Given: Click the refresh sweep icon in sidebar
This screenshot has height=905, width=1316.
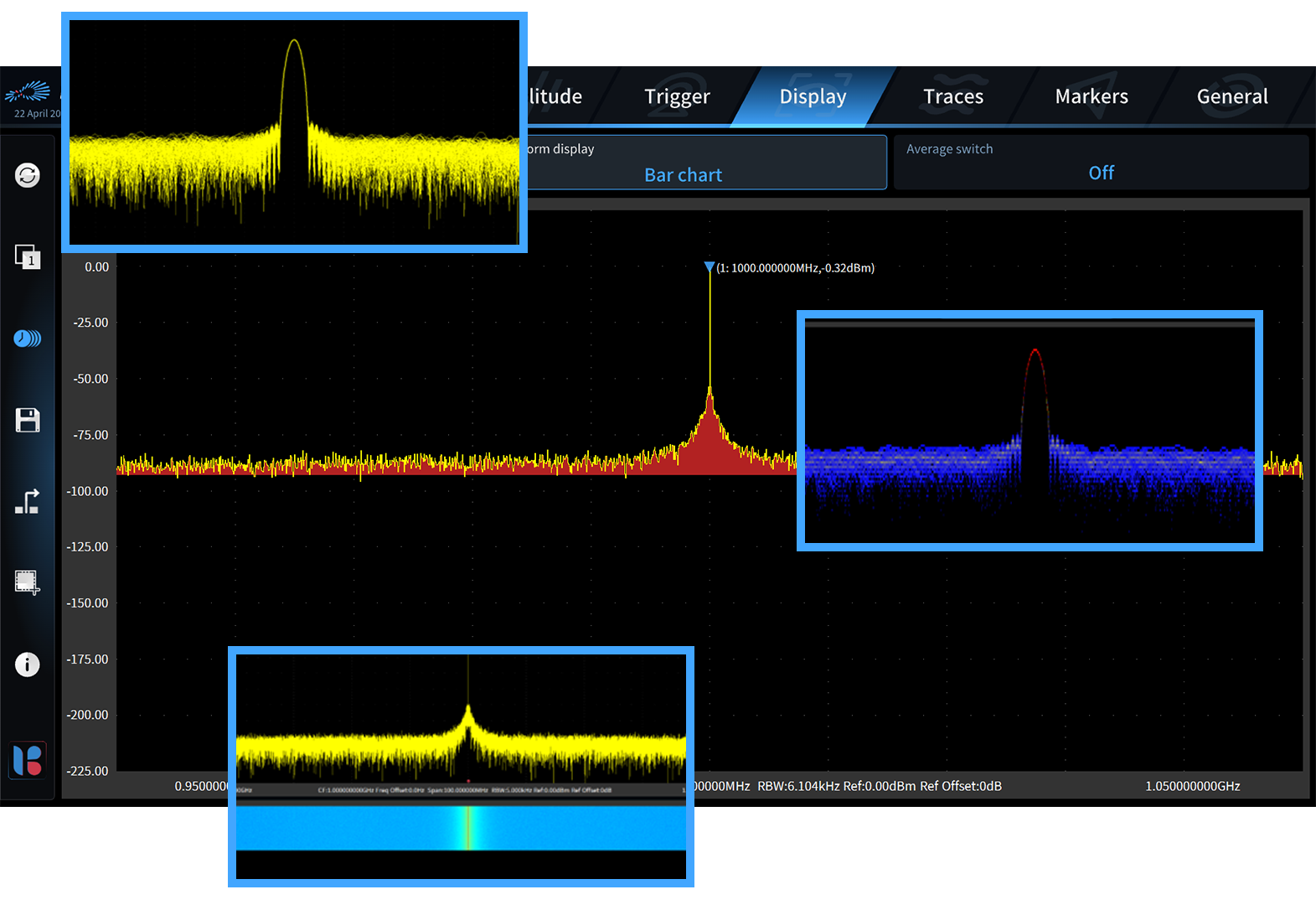Looking at the screenshot, I should [x=28, y=175].
